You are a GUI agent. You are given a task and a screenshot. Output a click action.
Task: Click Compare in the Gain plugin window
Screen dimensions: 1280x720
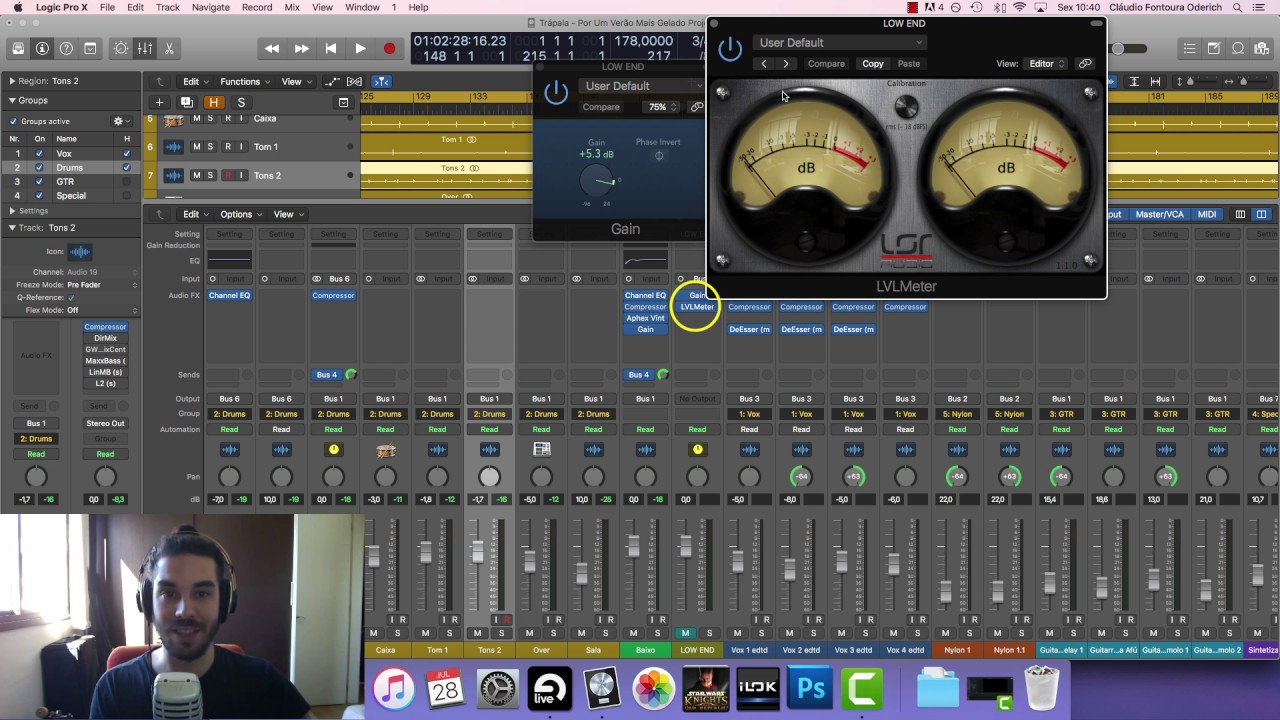(x=601, y=107)
